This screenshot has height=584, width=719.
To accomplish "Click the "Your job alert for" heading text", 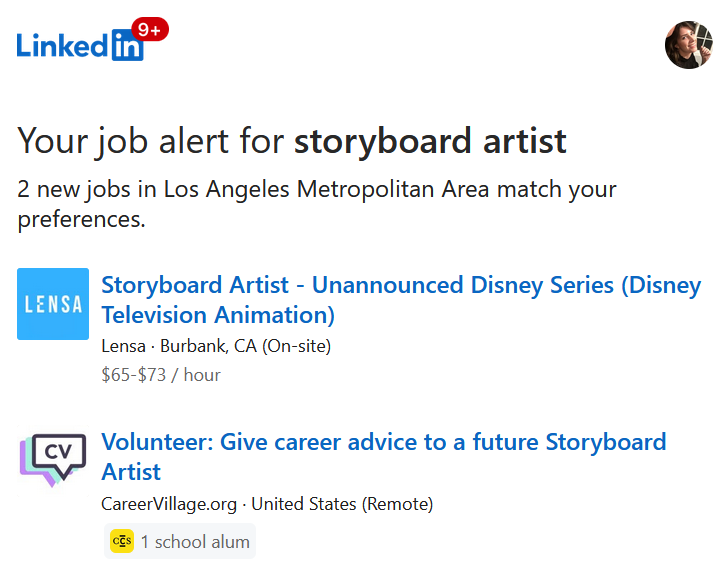I will (x=152, y=140).
